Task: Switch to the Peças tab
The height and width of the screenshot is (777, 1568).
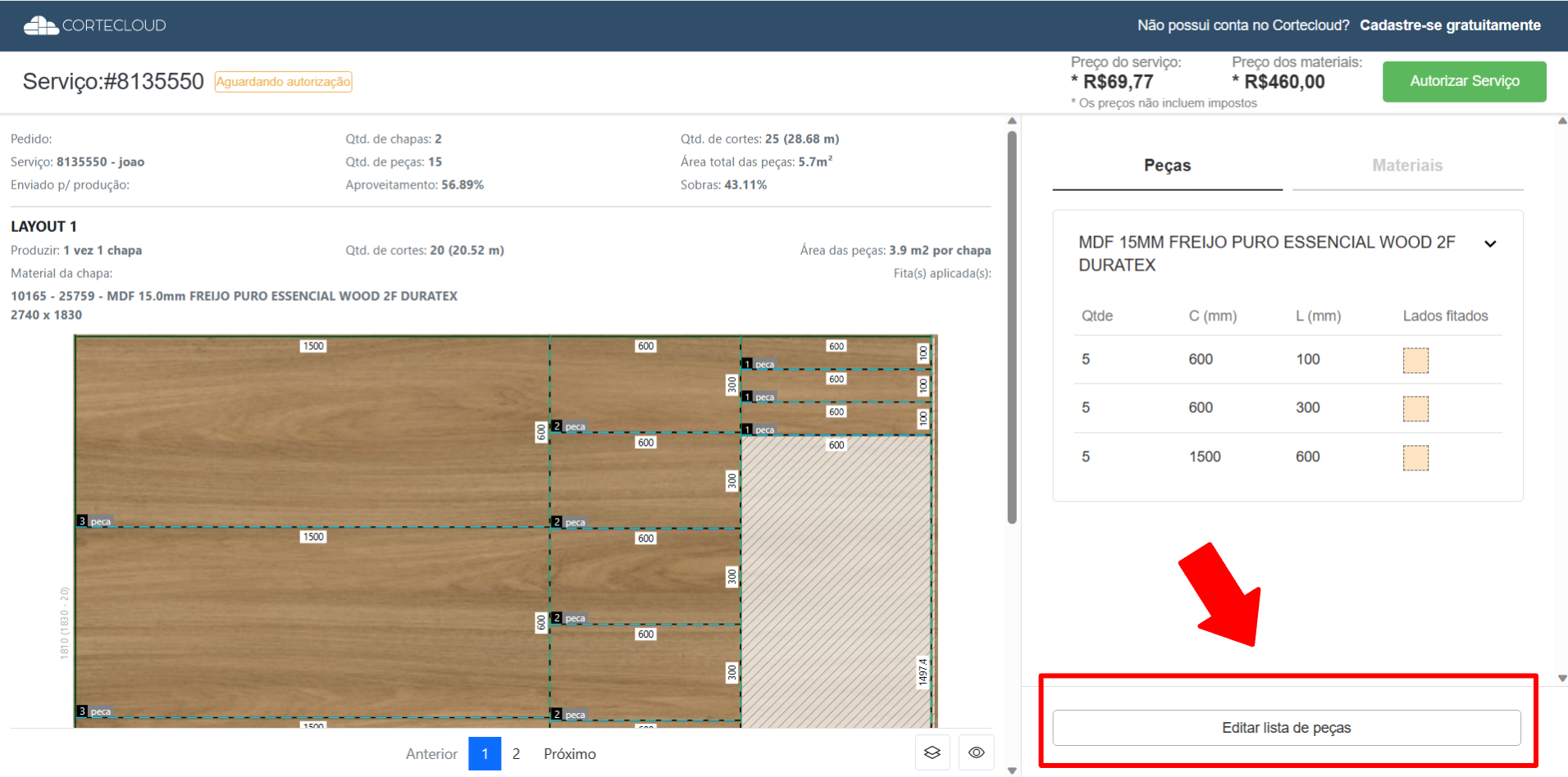Action: tap(1167, 166)
